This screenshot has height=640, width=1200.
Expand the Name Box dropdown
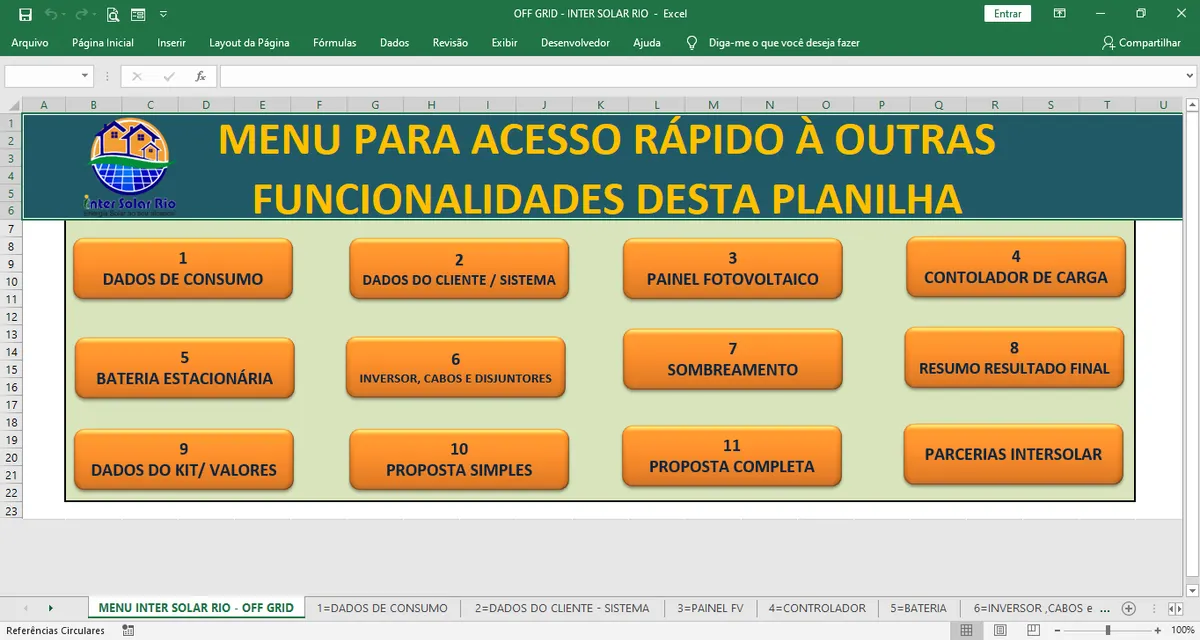coord(85,76)
